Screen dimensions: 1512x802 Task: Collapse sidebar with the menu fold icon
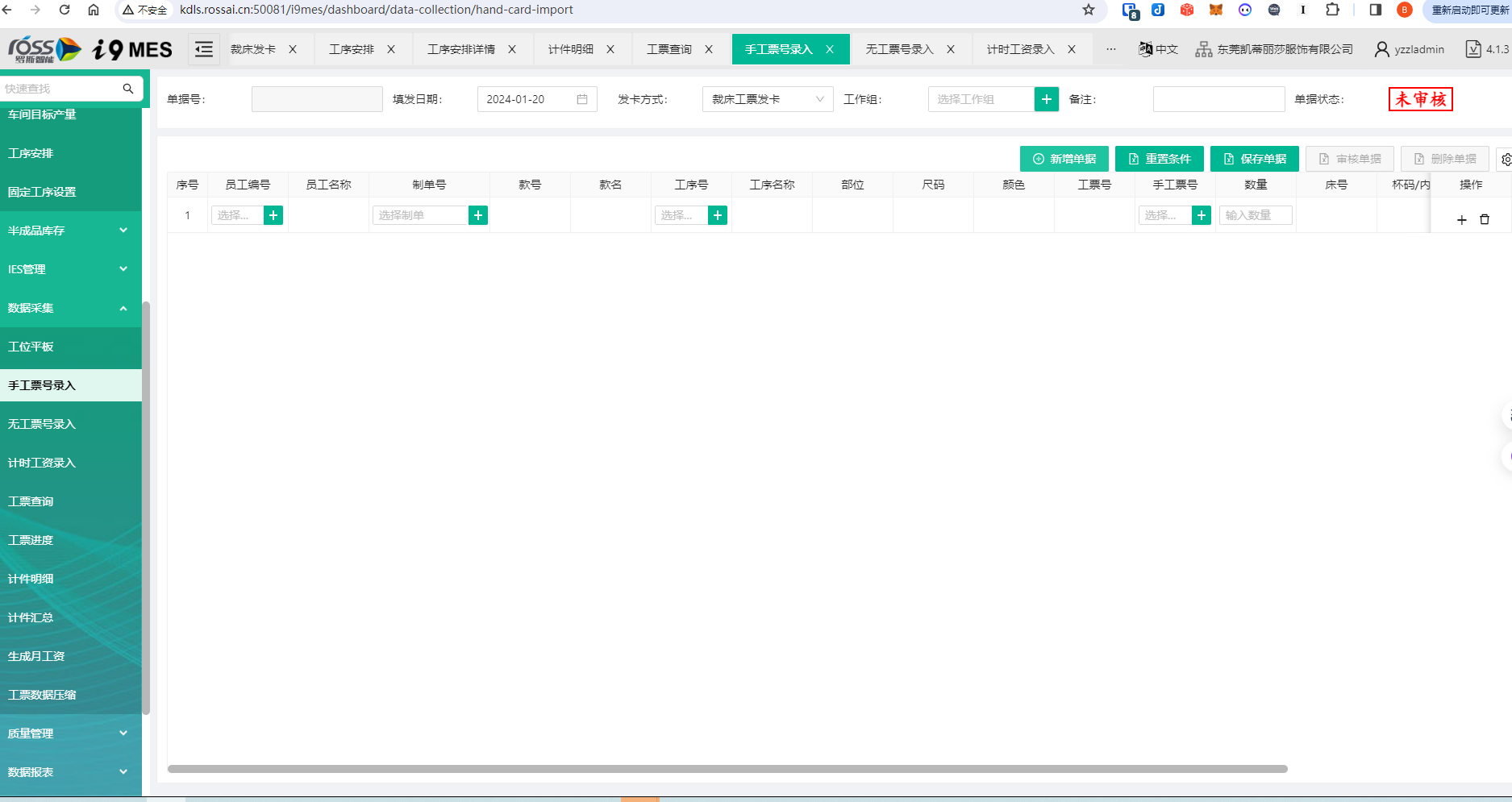click(x=204, y=49)
